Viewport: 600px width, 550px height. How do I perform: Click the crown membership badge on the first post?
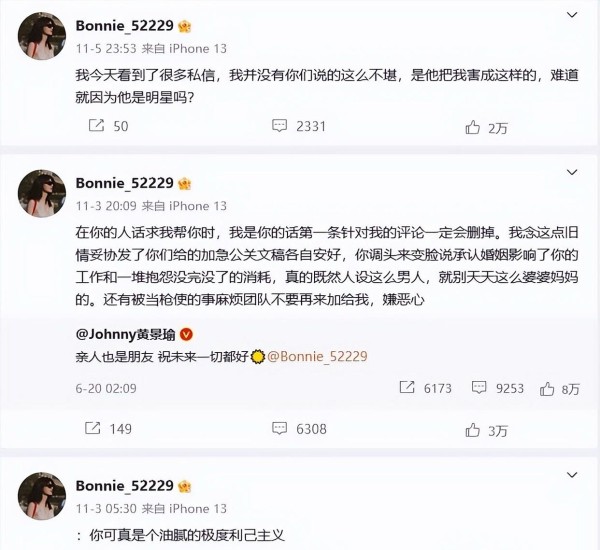click(x=185, y=26)
